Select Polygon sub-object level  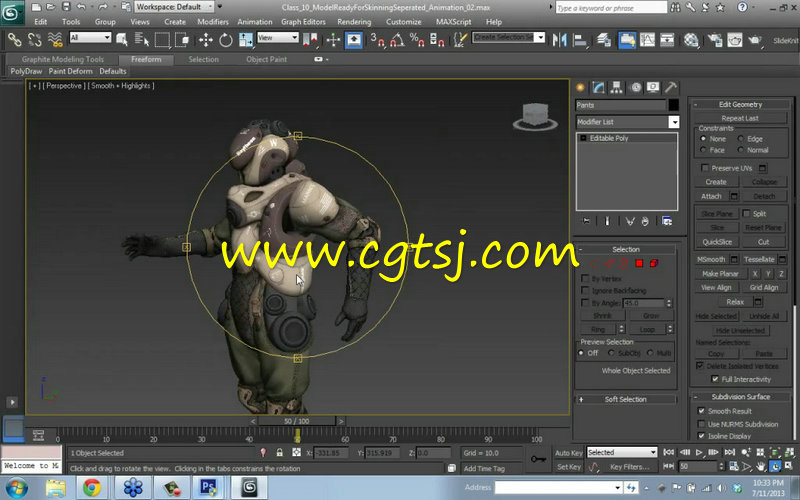(639, 263)
